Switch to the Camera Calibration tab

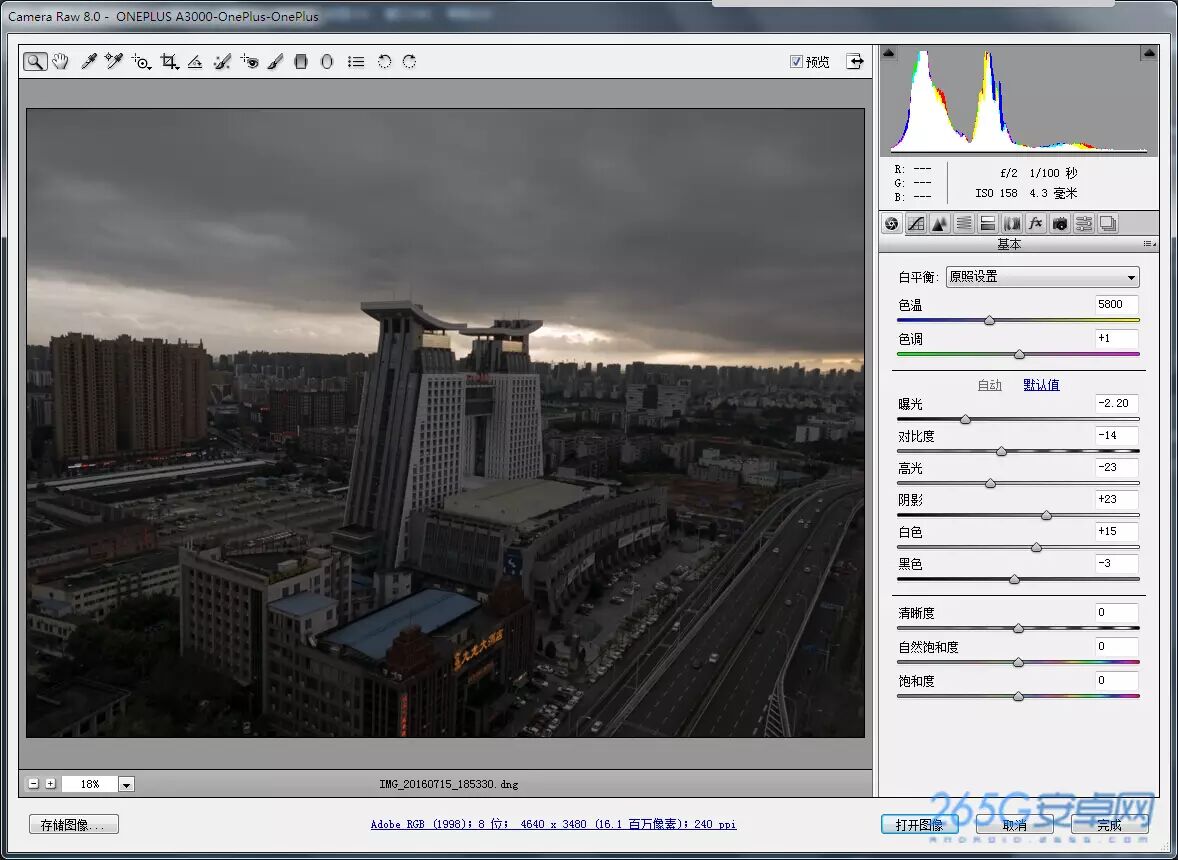(x=1060, y=223)
